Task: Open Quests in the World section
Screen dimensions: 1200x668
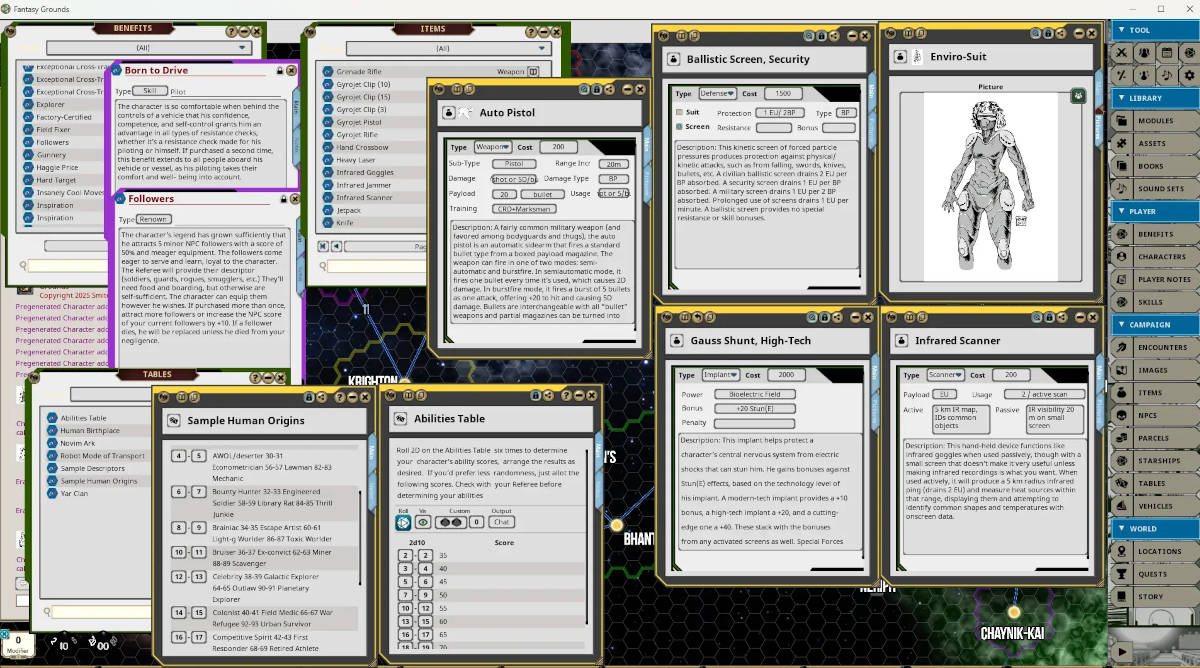Action: click(x=1155, y=574)
